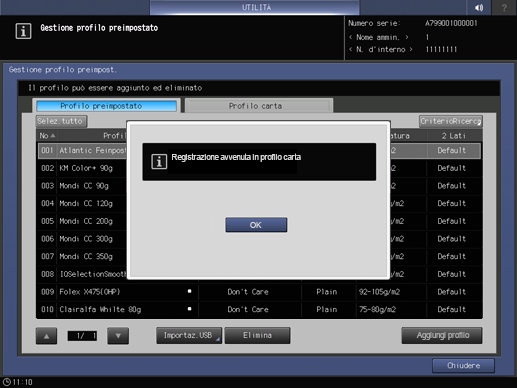Select row 010 Clairalfa Whiite 80g
The height and width of the screenshot is (388, 517).
[259, 309]
